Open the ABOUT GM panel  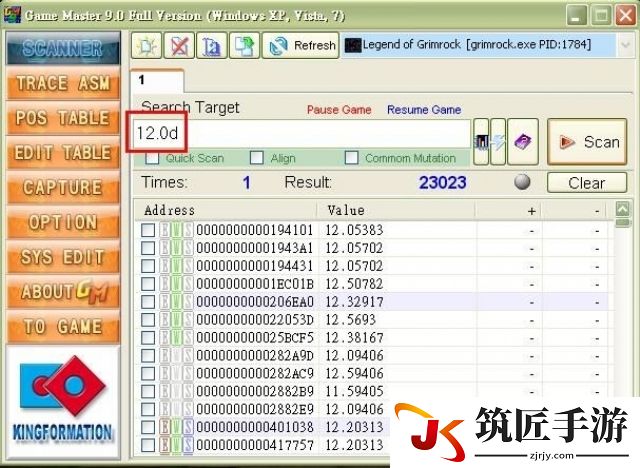[63, 292]
